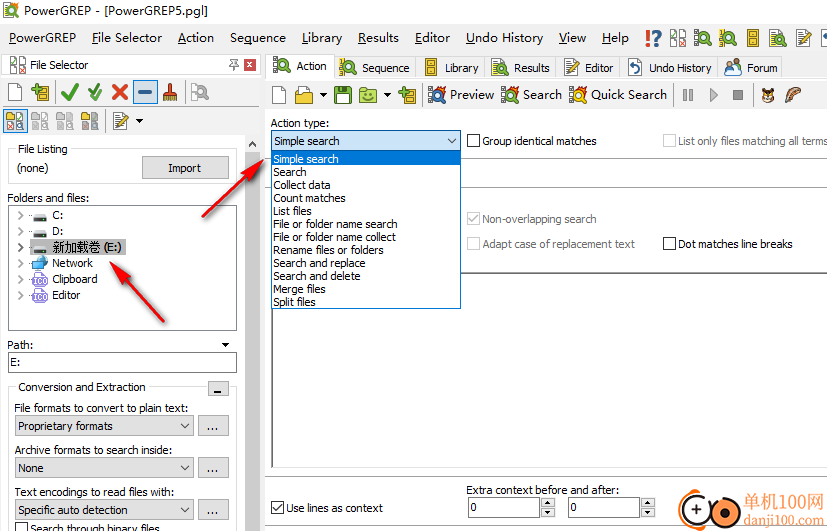Click the Clear file selection page icon
This screenshot has width=827, height=531.
point(15,92)
